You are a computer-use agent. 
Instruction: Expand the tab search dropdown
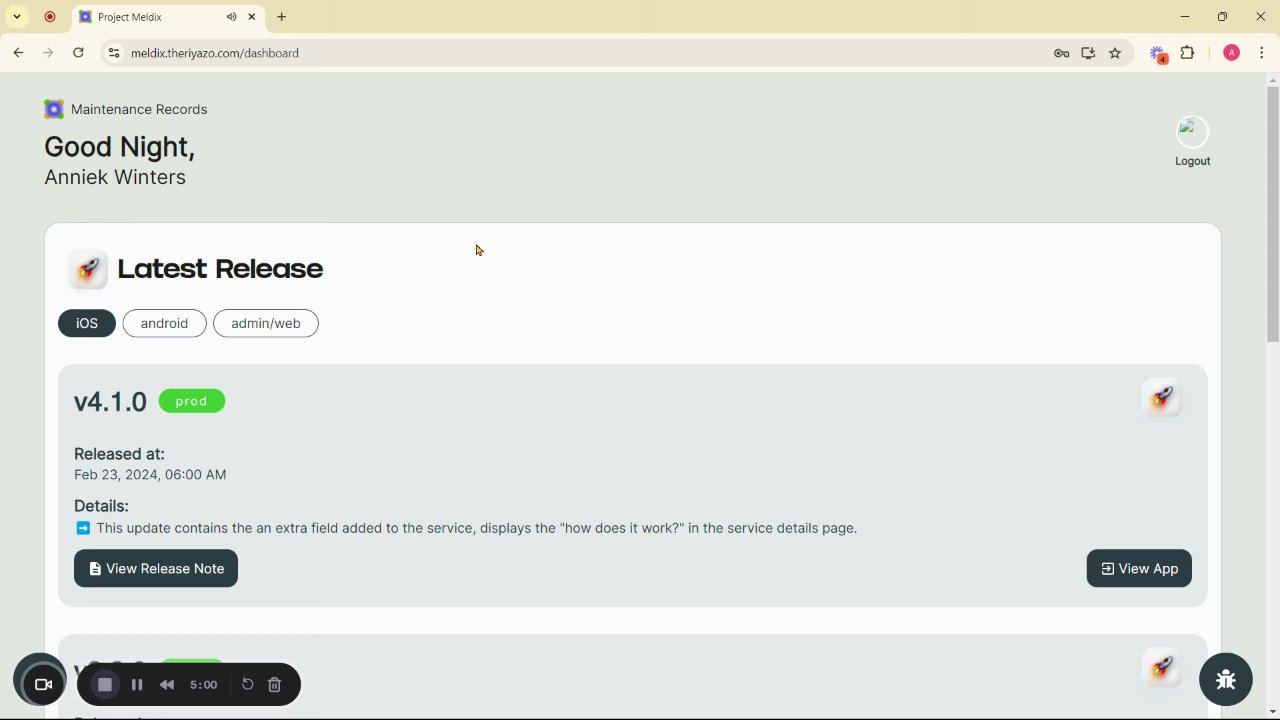click(x=17, y=17)
